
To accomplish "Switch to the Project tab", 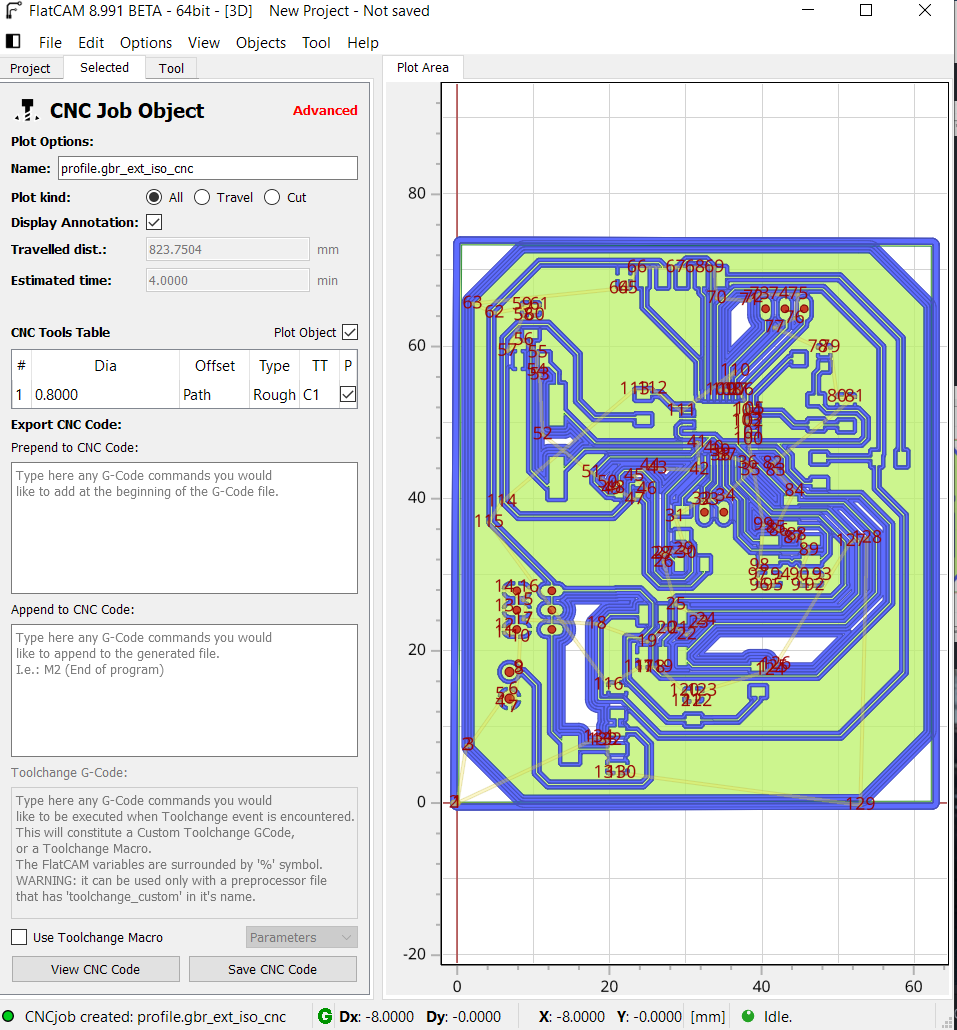I will (30, 68).
